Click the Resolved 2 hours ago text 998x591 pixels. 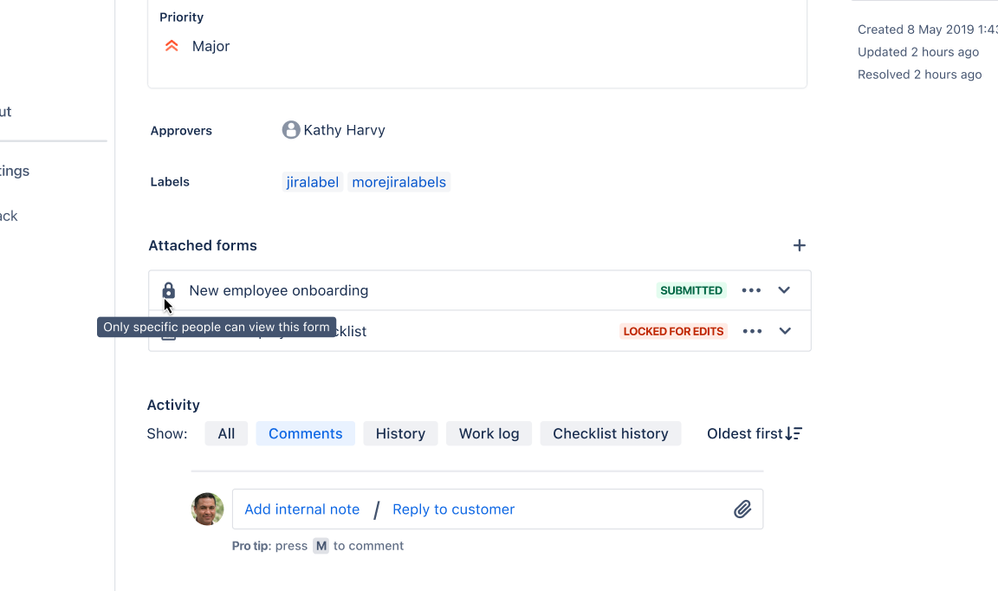pos(919,74)
